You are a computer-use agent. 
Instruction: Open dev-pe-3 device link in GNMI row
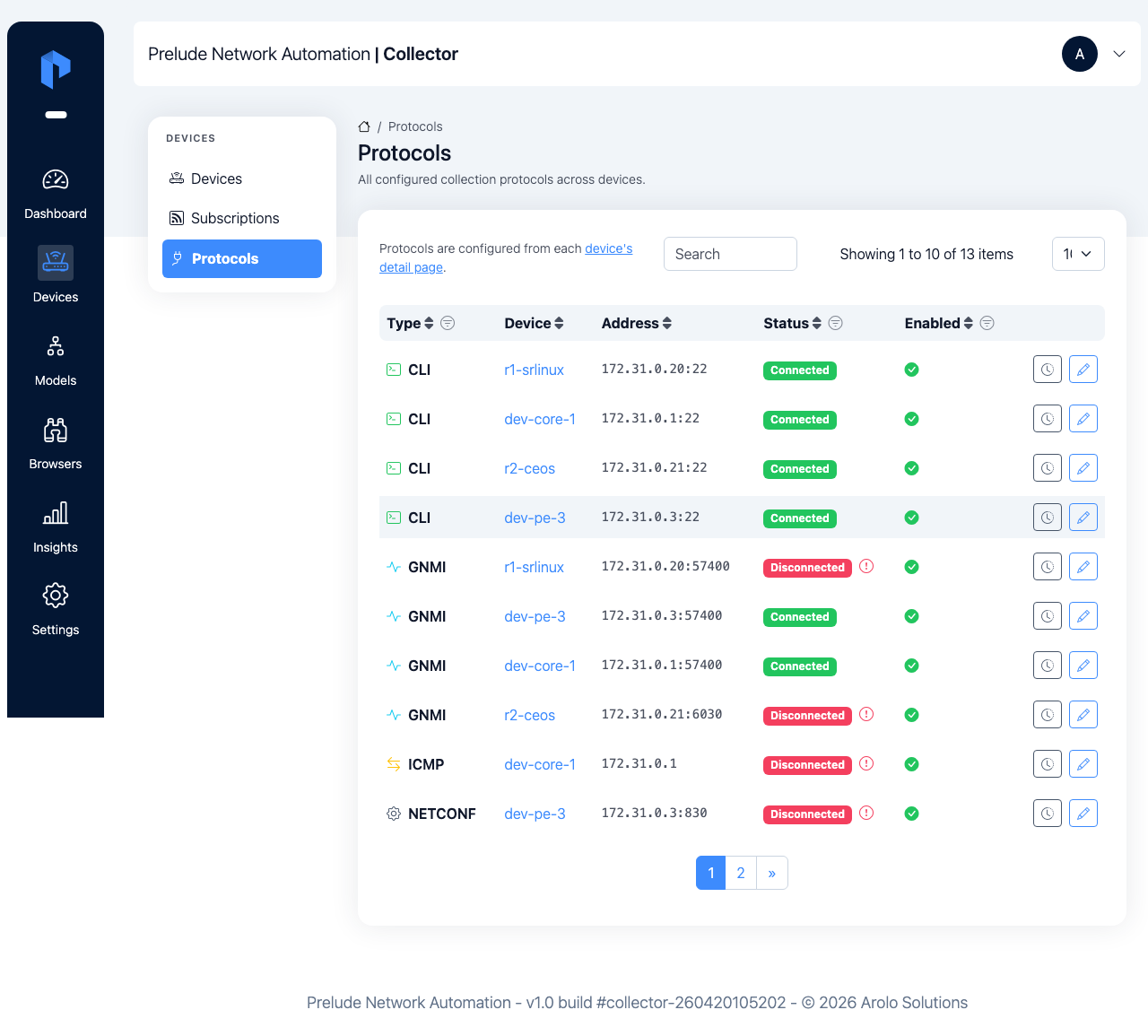(x=535, y=616)
